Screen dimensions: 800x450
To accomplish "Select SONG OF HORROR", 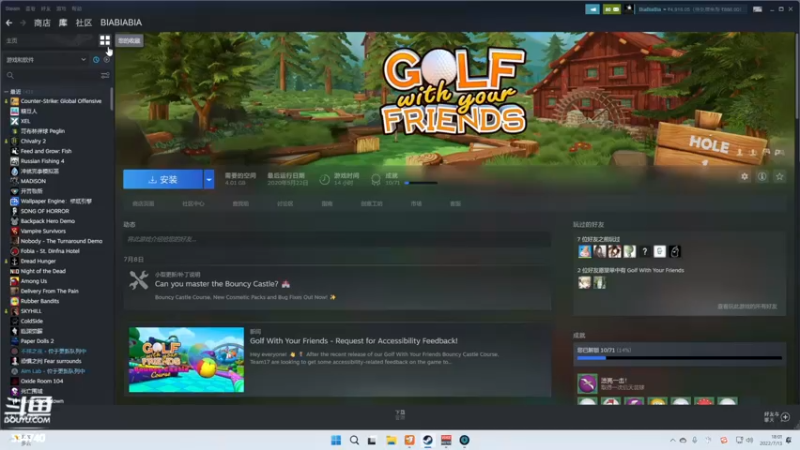I will click(x=45, y=211).
